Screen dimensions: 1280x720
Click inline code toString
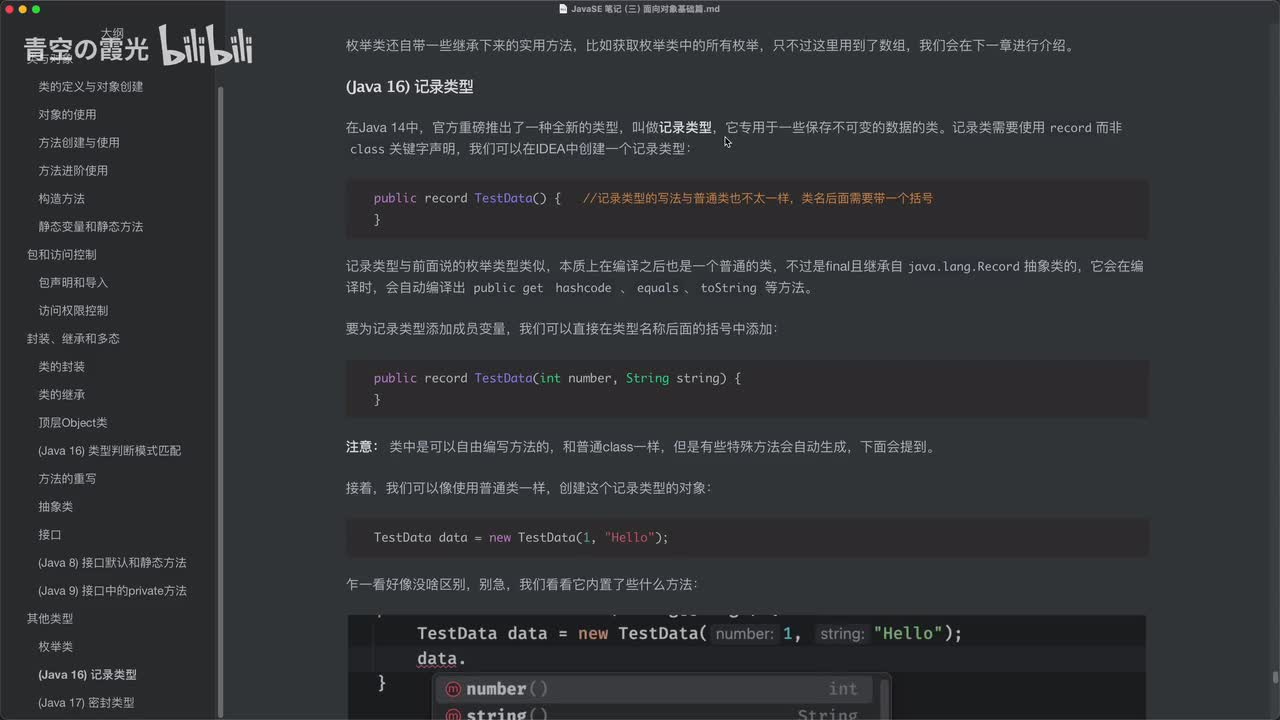728,288
